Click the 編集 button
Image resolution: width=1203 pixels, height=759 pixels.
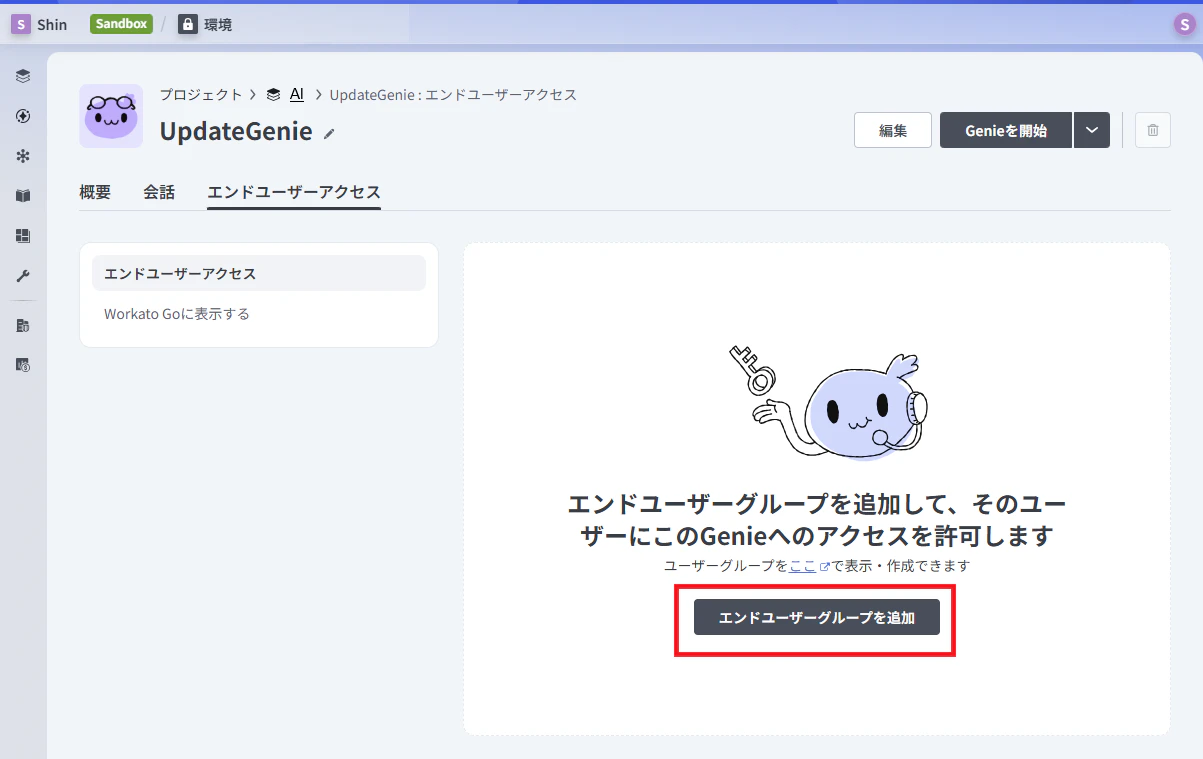893,130
